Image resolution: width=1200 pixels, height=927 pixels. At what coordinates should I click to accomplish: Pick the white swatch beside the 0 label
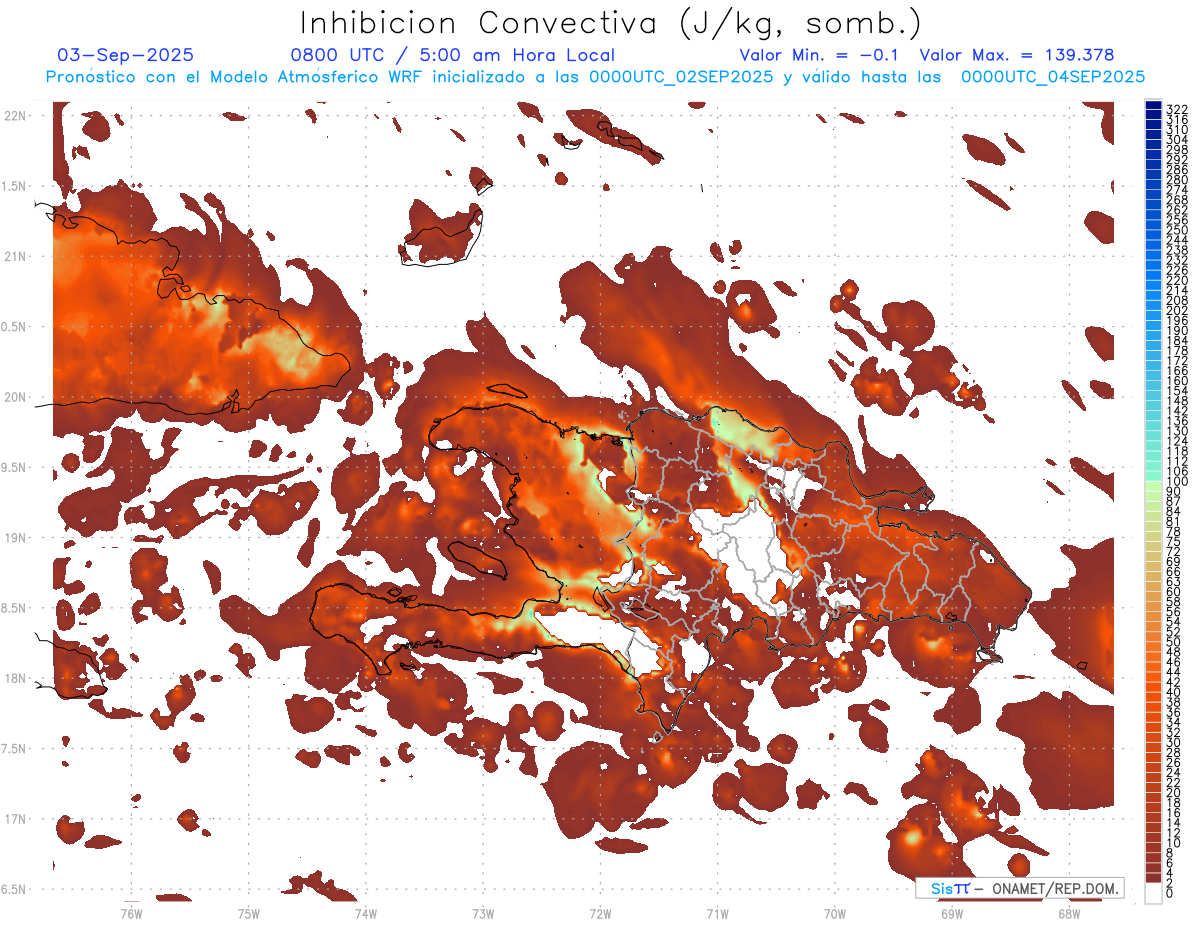point(1154,893)
